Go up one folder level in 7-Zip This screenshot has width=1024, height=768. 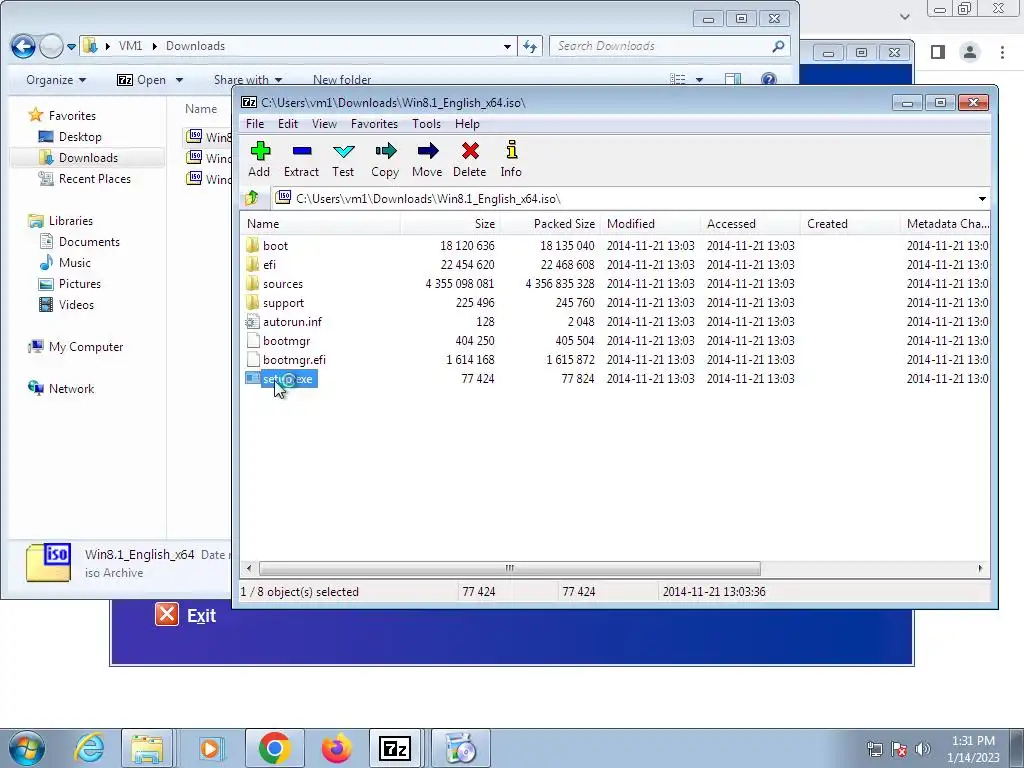pos(251,199)
